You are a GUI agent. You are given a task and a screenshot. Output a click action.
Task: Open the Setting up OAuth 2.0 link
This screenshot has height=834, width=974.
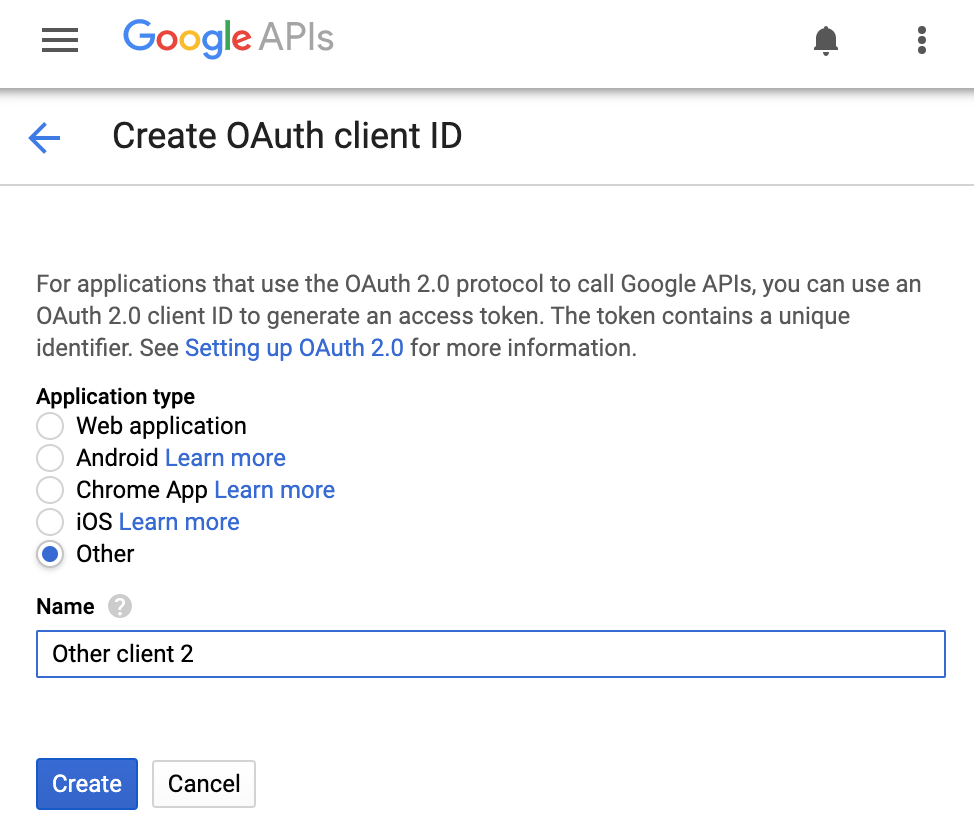tap(294, 348)
